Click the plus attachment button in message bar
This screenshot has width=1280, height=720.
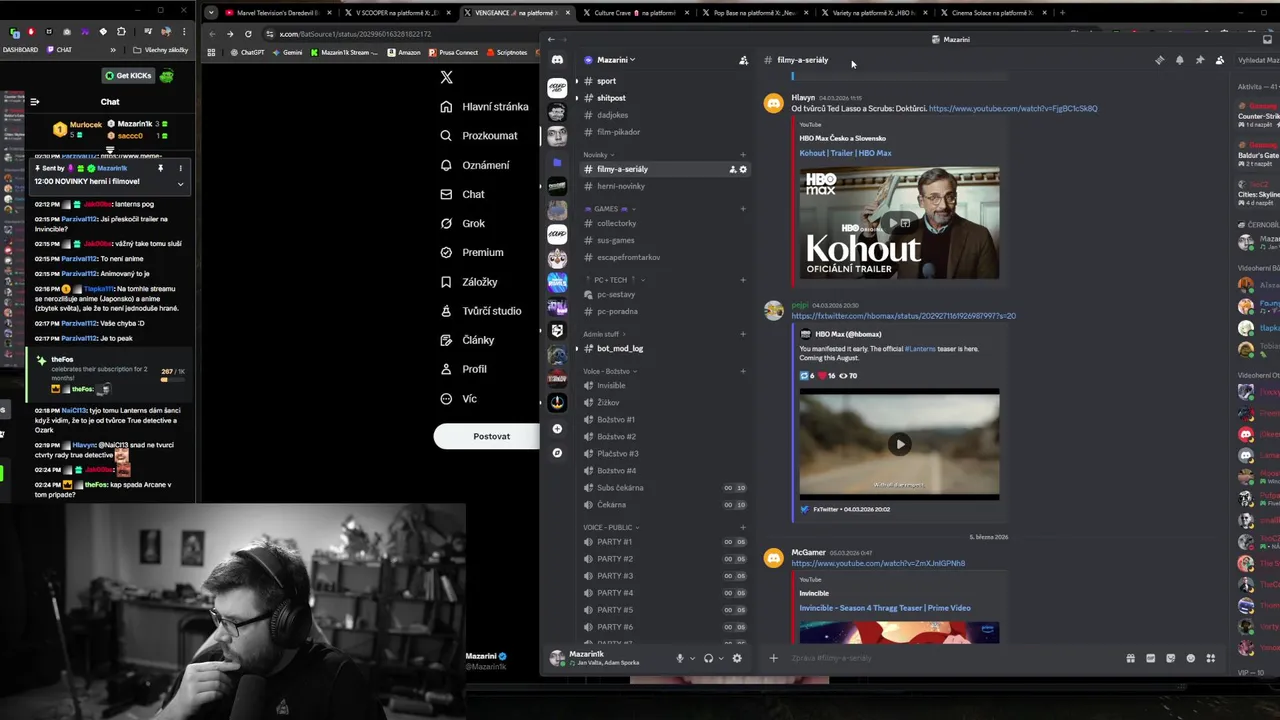coord(773,658)
